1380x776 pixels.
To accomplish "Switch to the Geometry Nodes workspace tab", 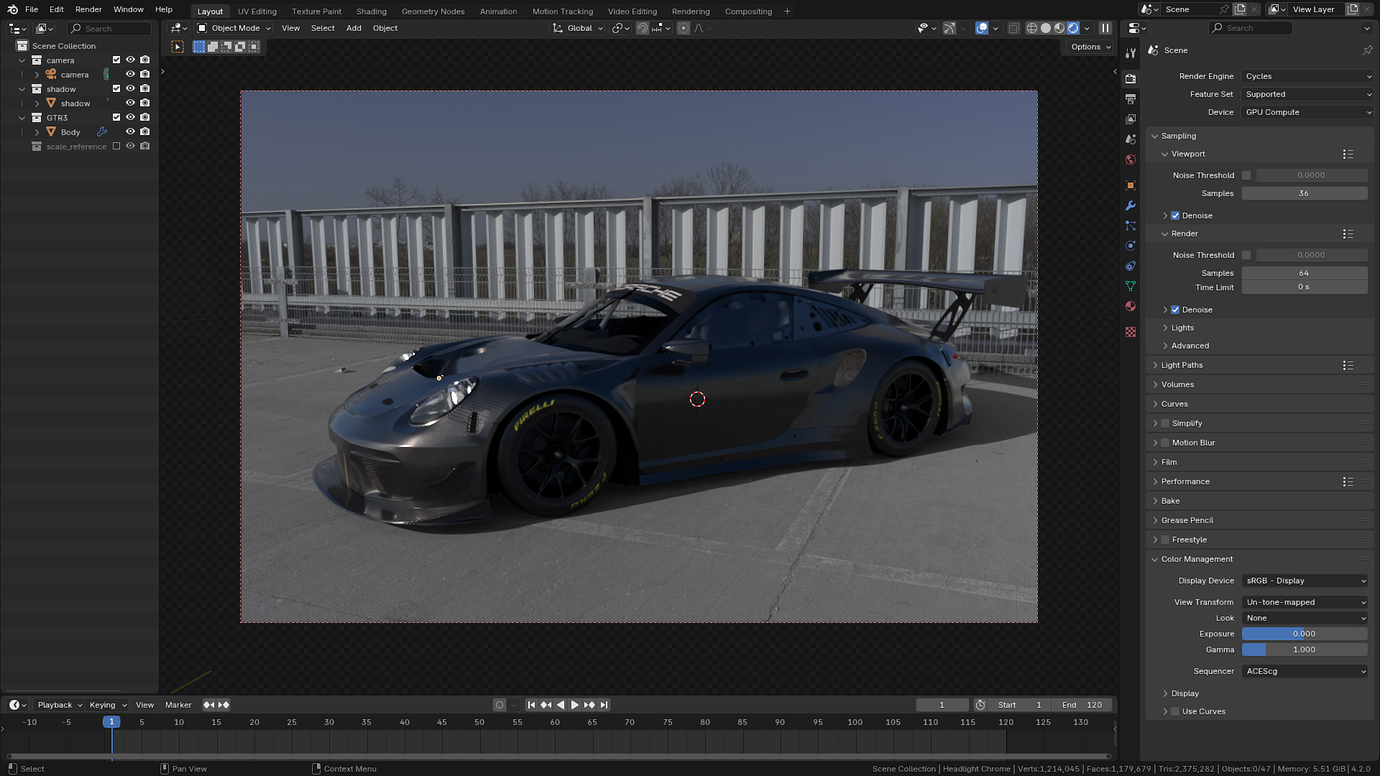I will pyautogui.click(x=433, y=11).
